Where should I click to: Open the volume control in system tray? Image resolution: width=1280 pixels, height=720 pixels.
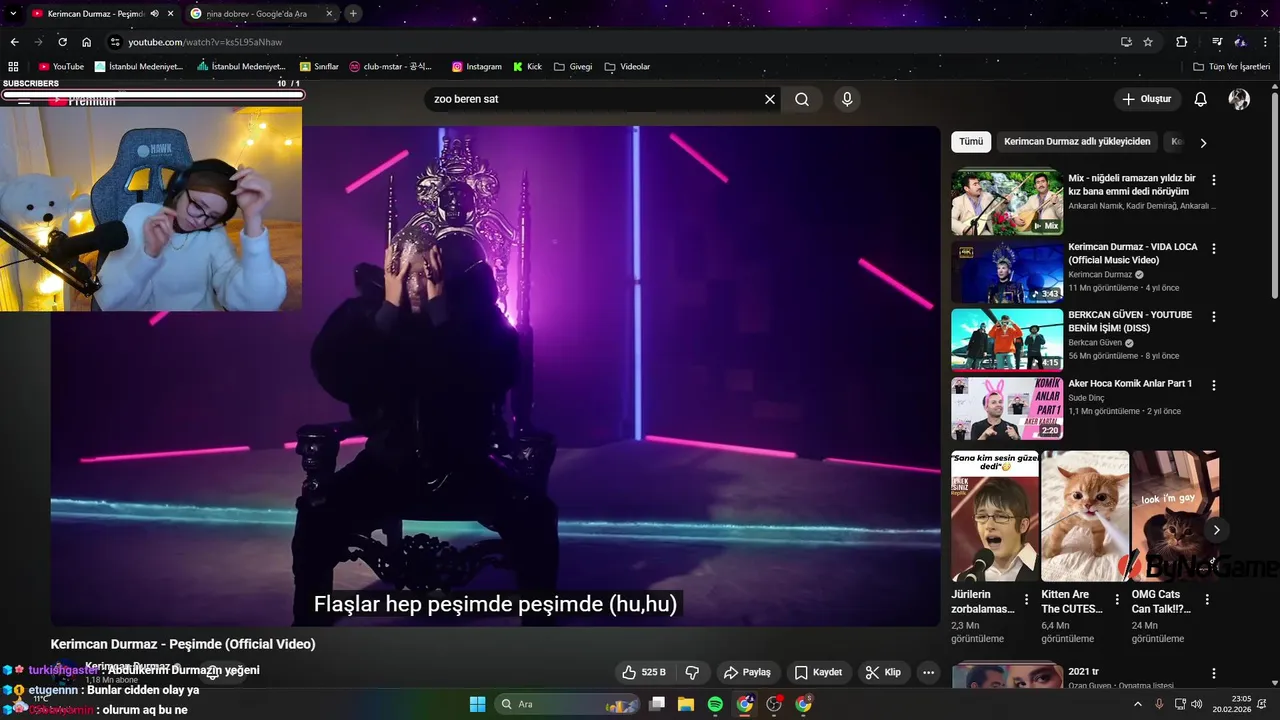pos(1197,704)
